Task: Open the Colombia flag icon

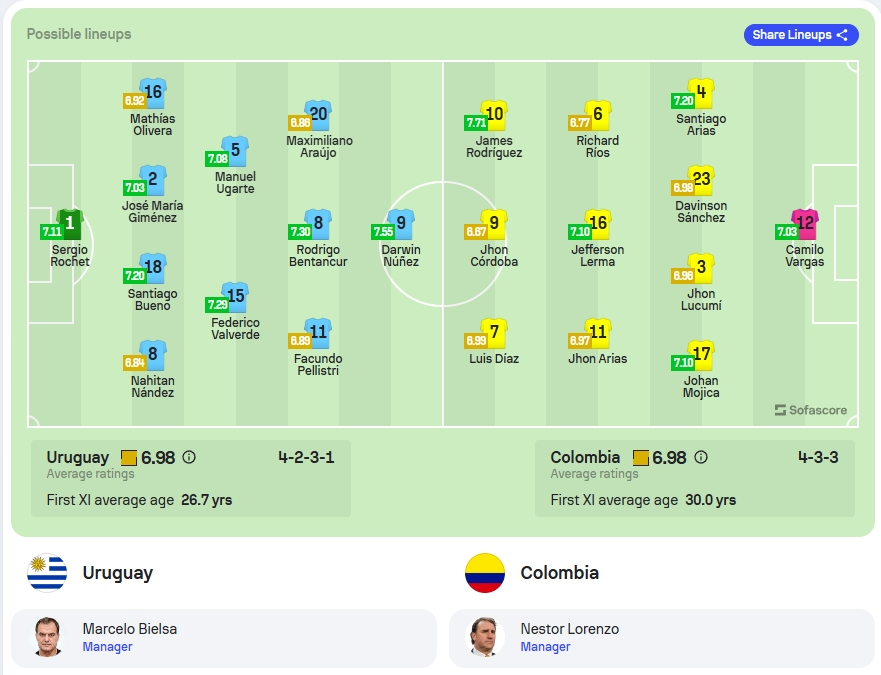Action: [x=485, y=573]
